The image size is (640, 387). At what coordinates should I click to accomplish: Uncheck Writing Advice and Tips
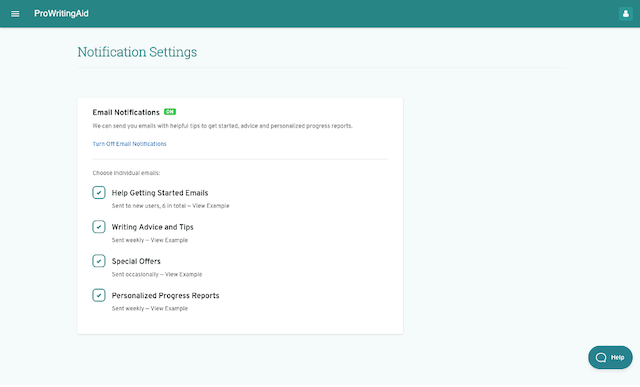99,227
